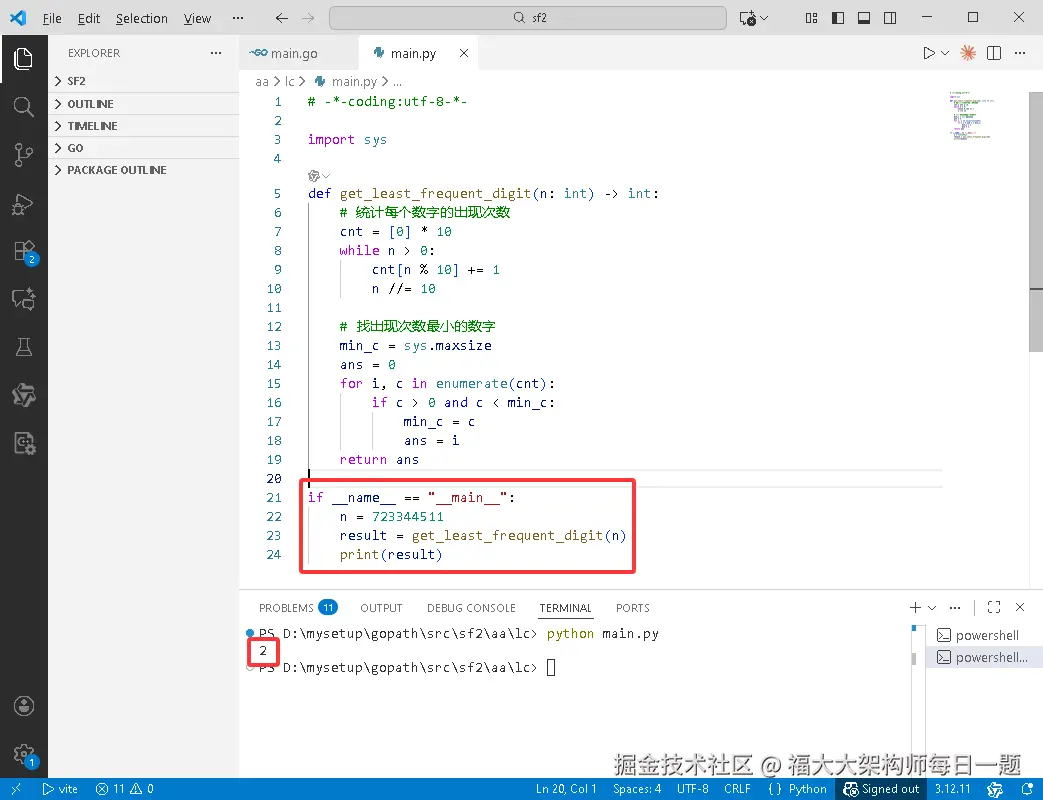1043x800 pixels.
Task: Go forward with the right arrow
Action: [308, 18]
